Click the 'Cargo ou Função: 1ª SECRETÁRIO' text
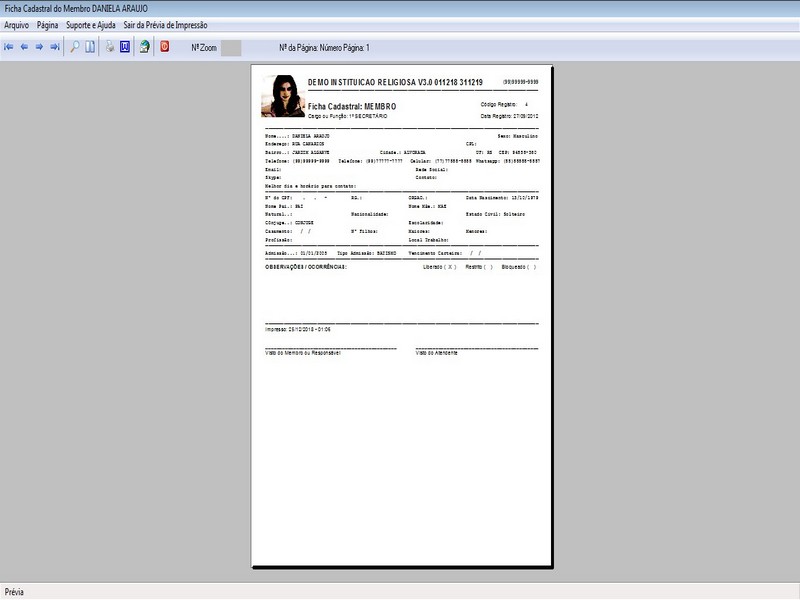 347,116
